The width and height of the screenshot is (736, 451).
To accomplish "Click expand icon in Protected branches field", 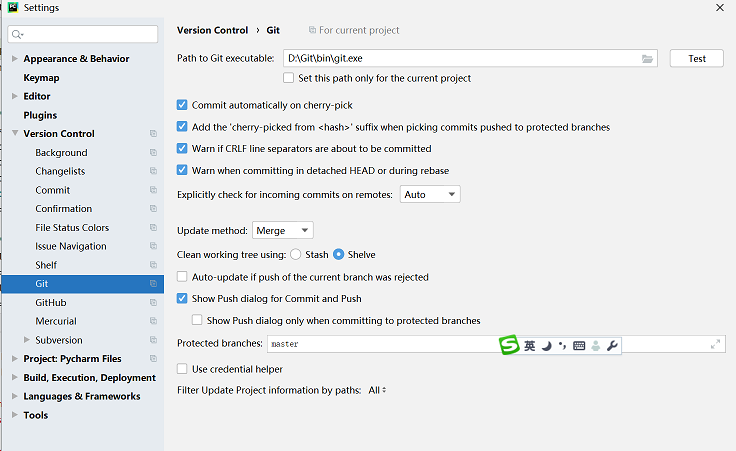I will tap(715, 344).
